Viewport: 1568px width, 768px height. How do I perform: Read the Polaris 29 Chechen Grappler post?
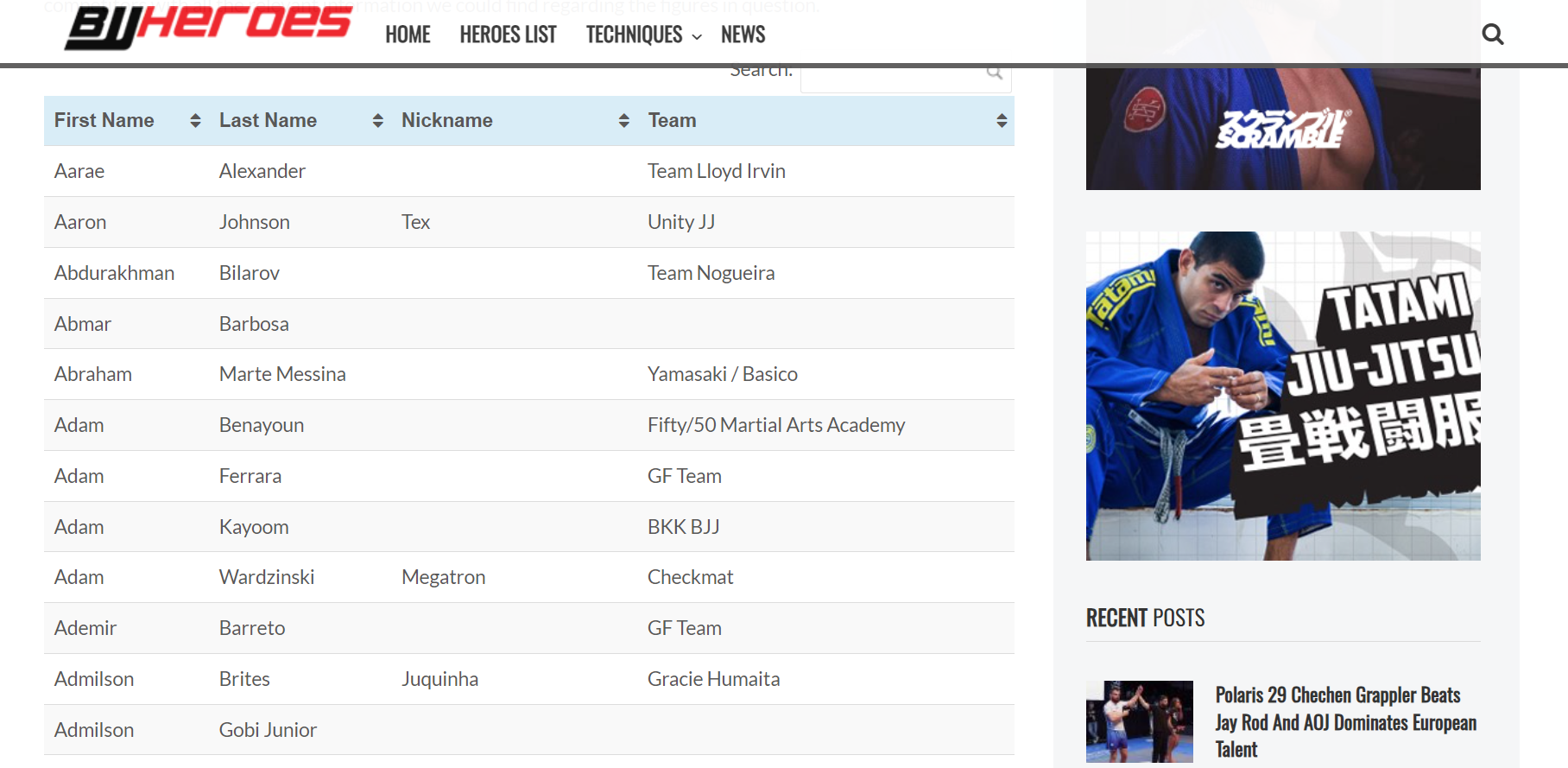1346,722
